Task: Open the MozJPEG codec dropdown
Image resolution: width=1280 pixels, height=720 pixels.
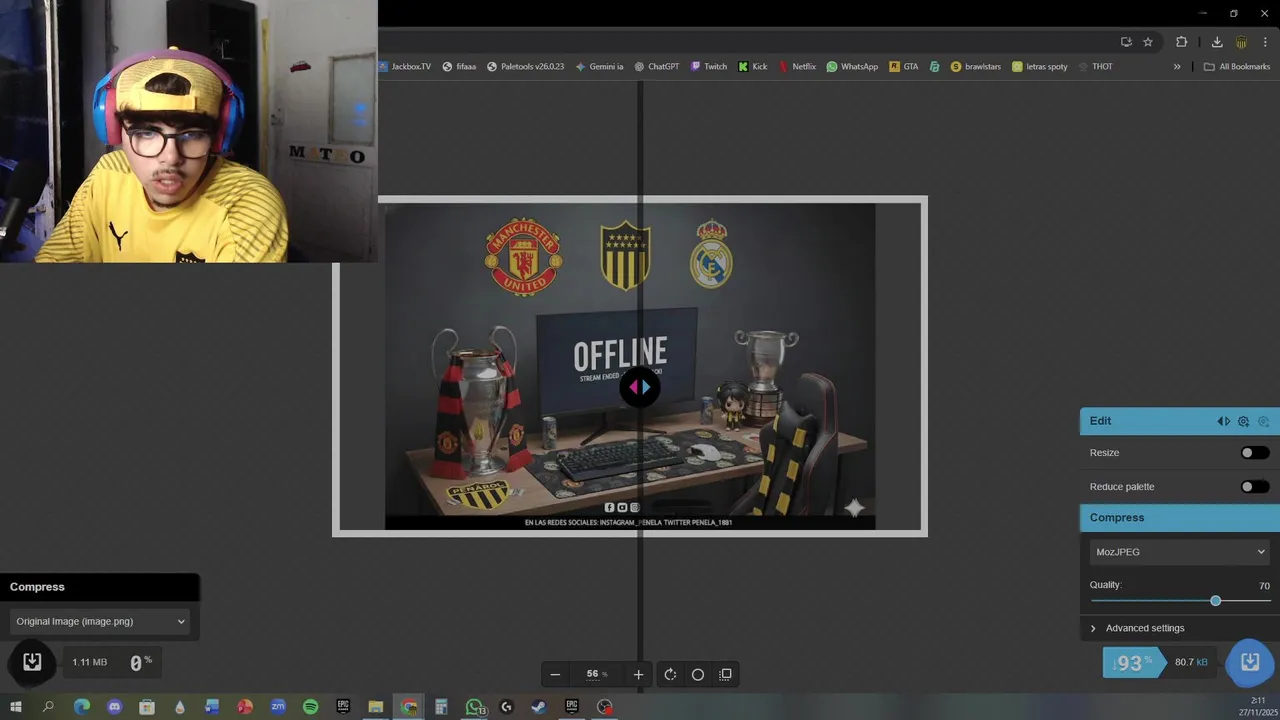Action: tap(1179, 552)
